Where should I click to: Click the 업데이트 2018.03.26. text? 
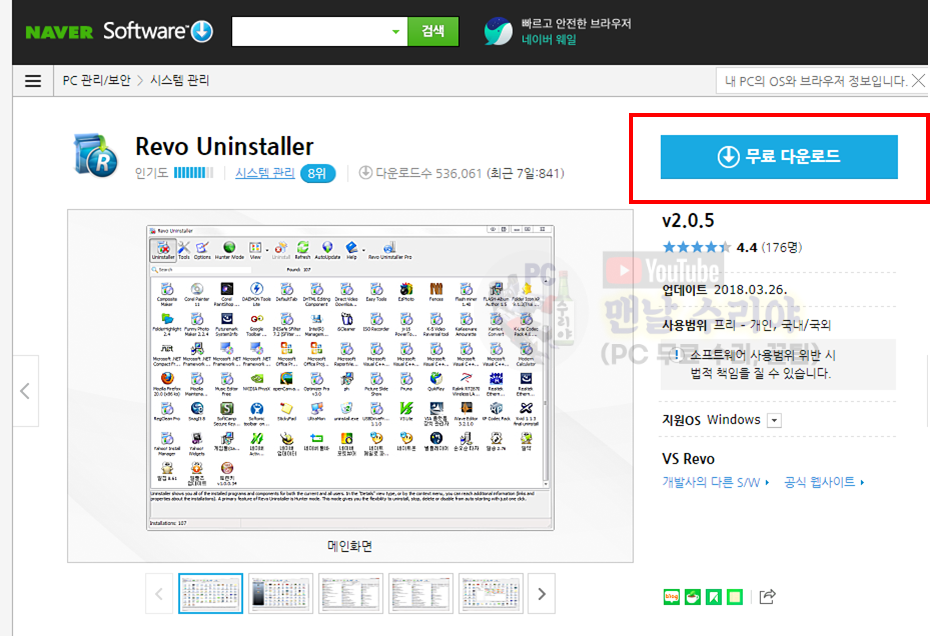coord(724,290)
